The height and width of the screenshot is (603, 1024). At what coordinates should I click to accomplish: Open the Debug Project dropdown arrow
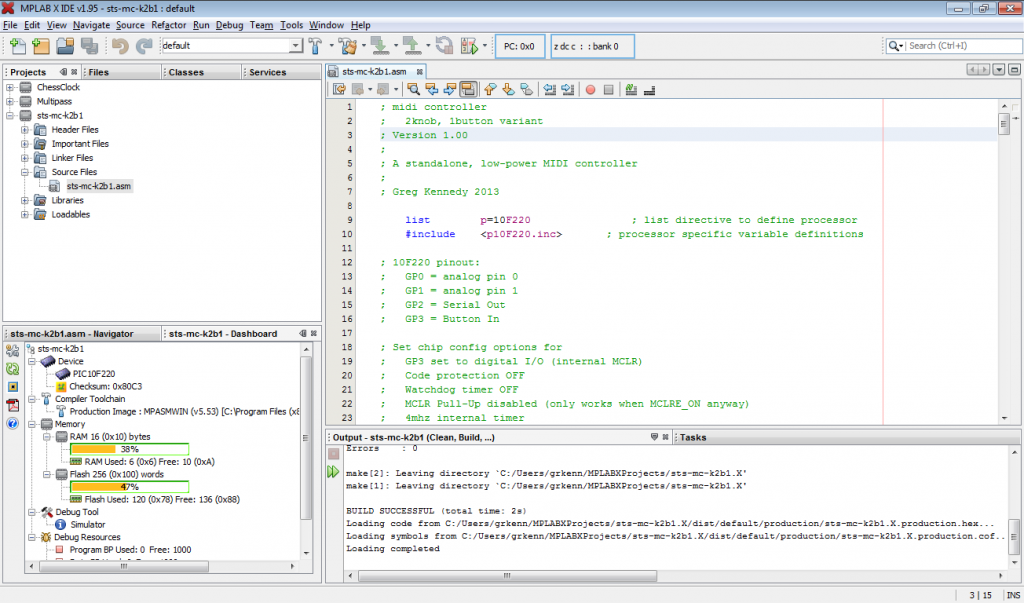[485, 46]
